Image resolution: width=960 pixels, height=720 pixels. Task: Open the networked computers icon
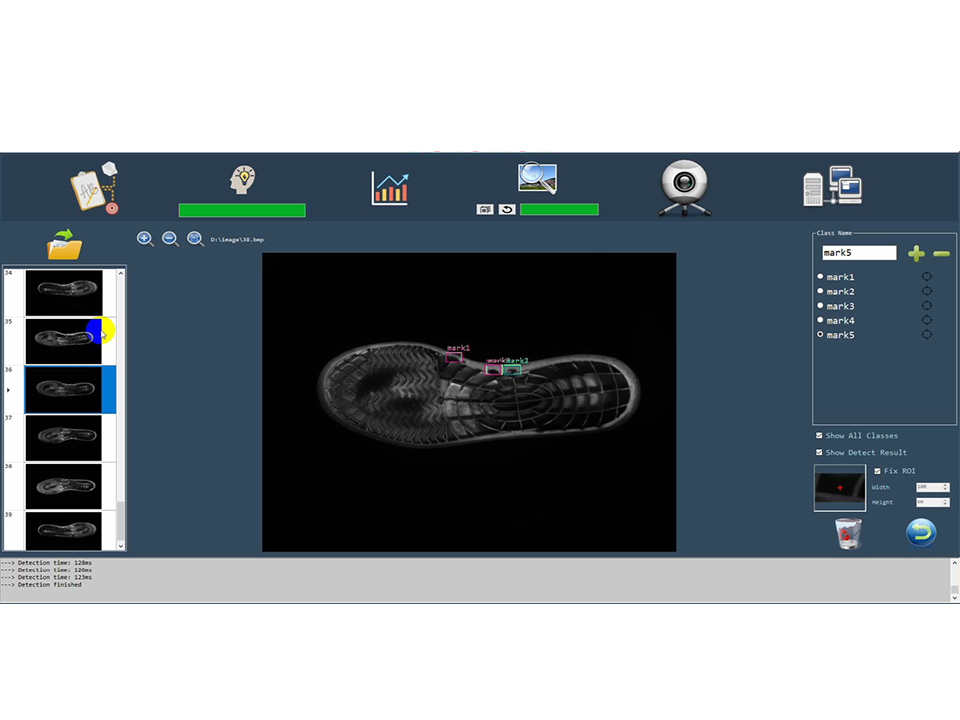click(x=832, y=186)
